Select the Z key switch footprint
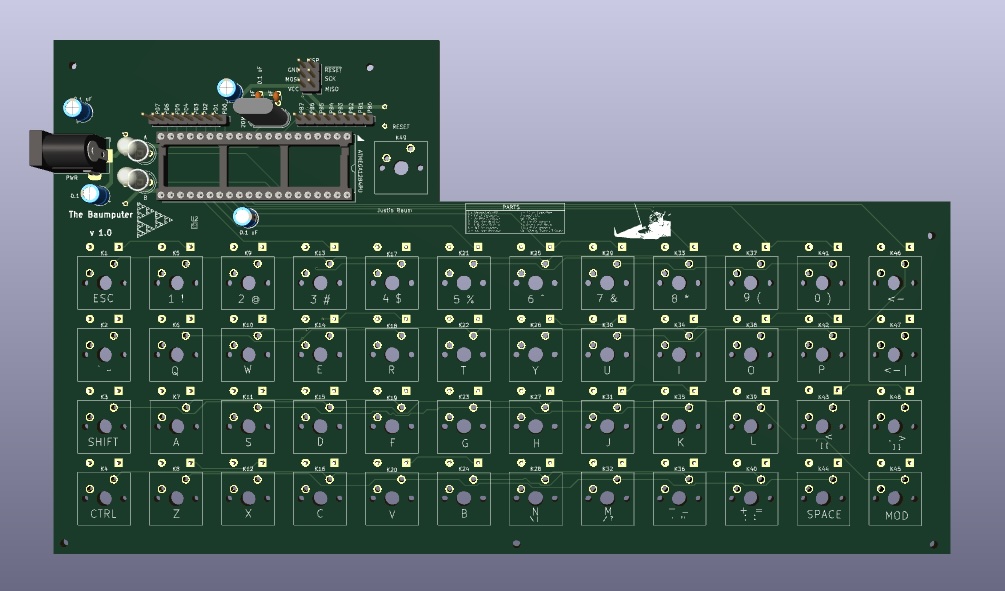This screenshot has height=591, width=1005. [x=176, y=499]
